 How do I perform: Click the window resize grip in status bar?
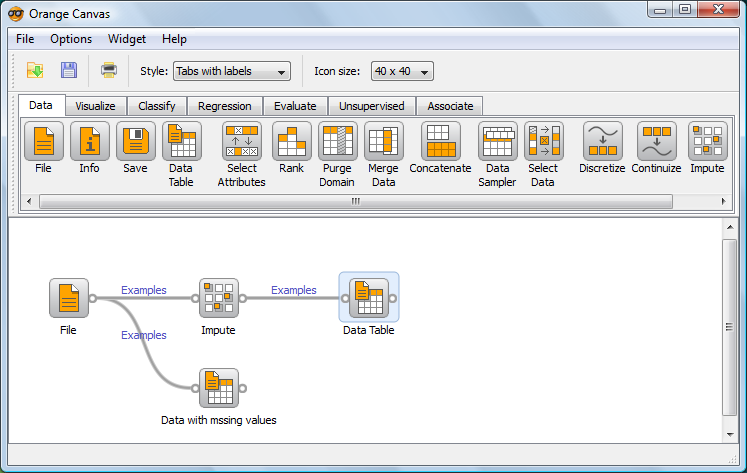tap(732, 459)
